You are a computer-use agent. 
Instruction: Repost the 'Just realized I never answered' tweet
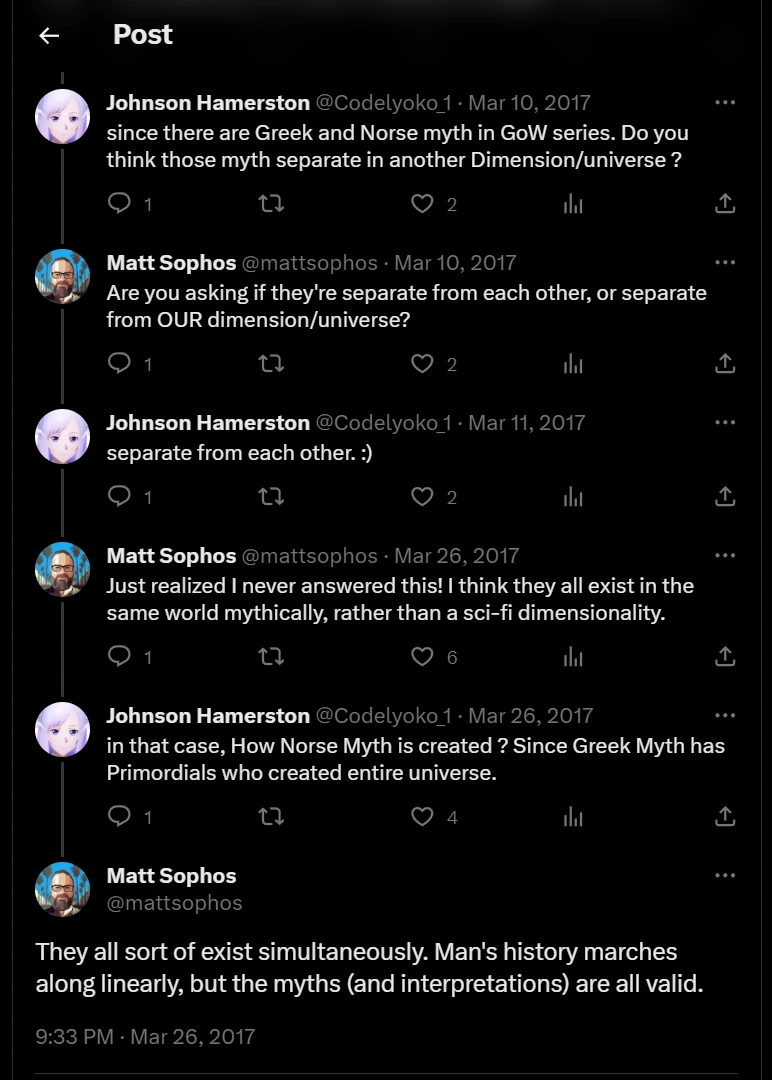click(271, 657)
